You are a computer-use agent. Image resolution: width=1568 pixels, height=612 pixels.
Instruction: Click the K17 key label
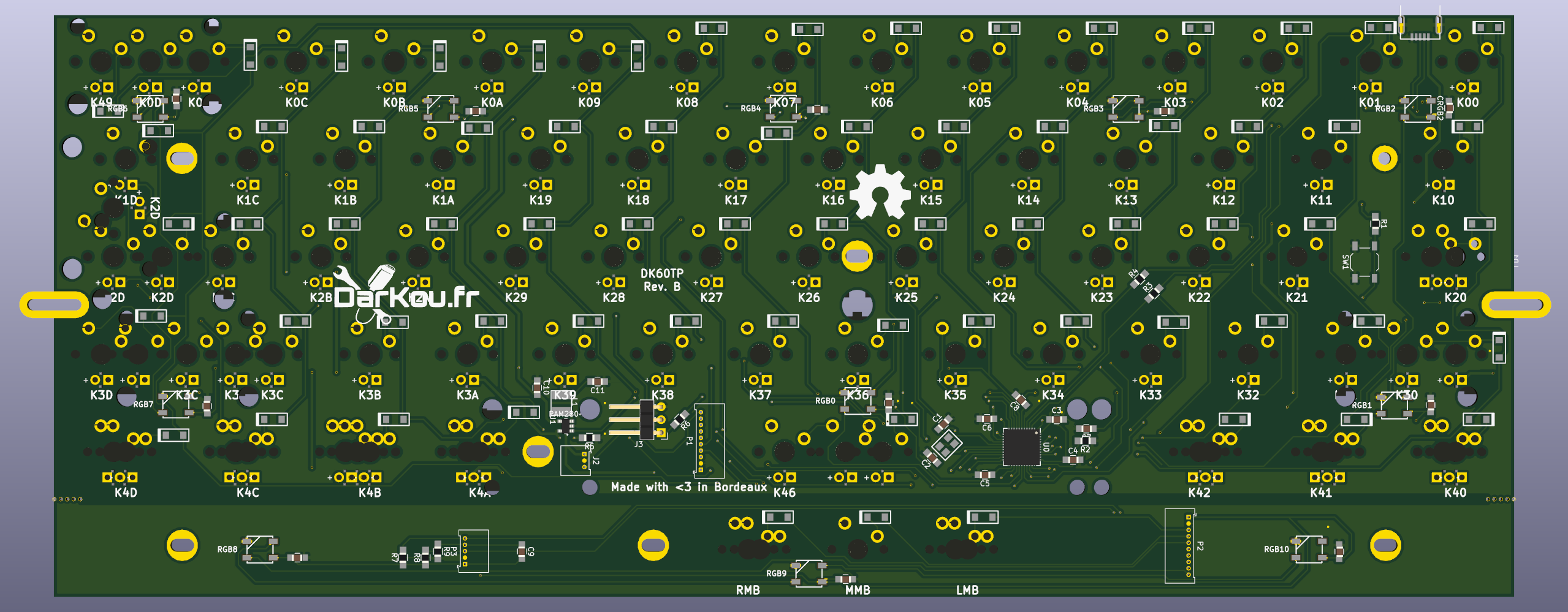(736, 200)
